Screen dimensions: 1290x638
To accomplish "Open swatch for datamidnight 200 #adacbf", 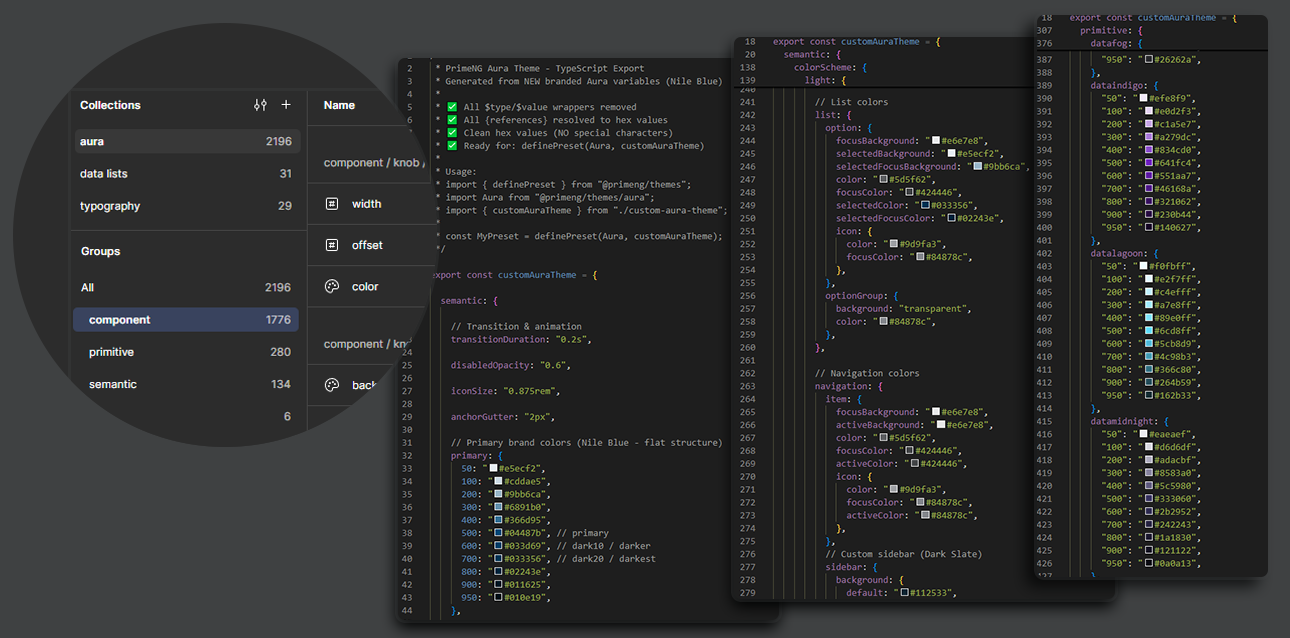I will coord(1151,460).
